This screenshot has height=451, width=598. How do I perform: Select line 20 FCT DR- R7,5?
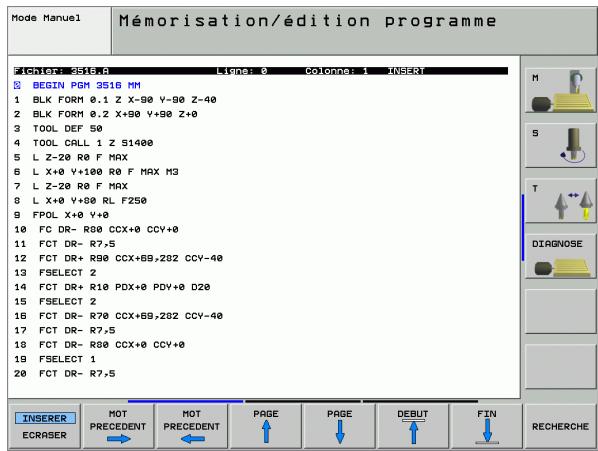(x=64, y=374)
